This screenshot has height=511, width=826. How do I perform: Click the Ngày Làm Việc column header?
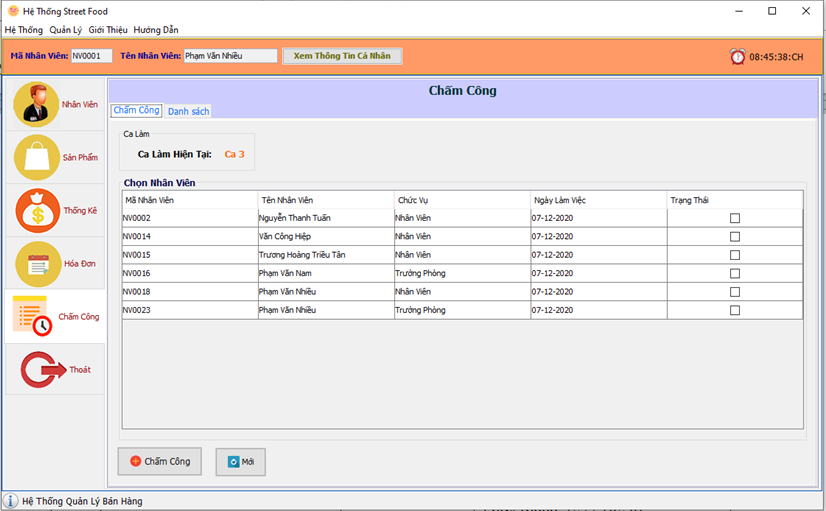point(599,200)
